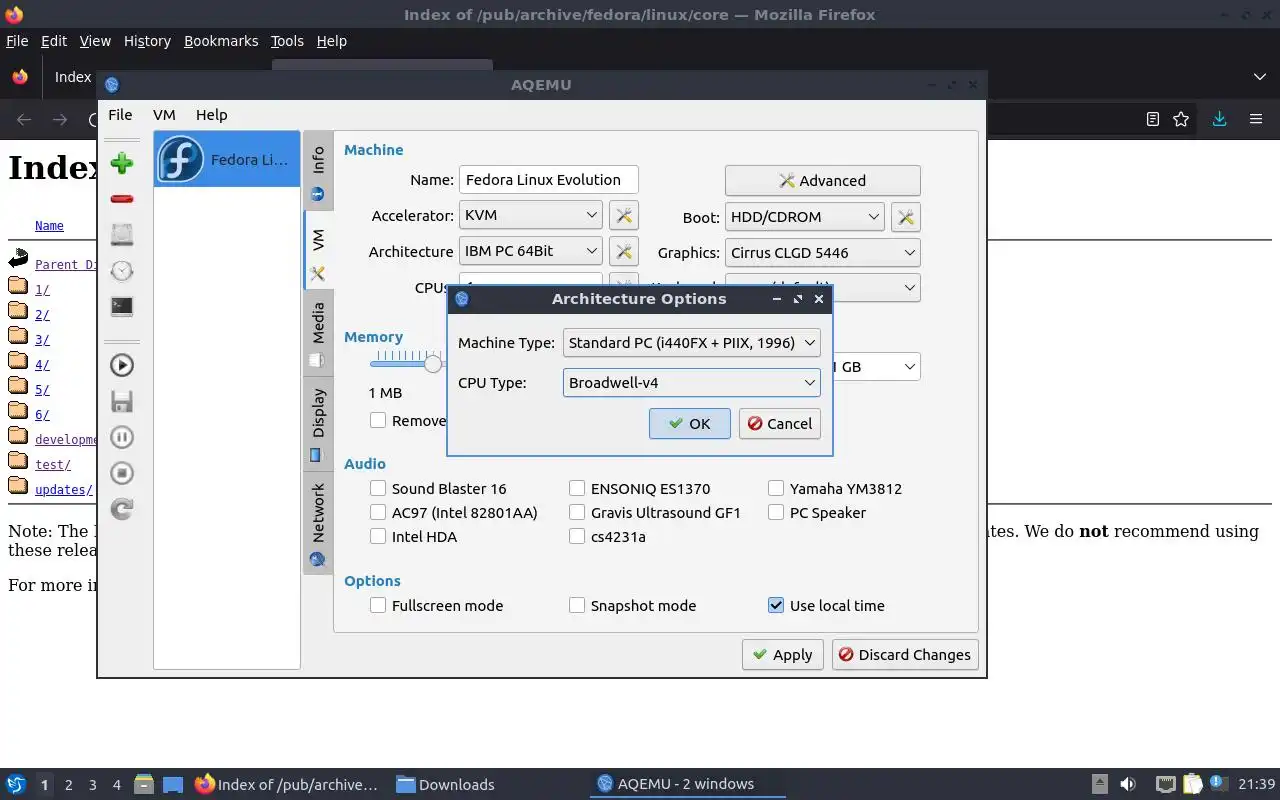Open AQEMU Help menu
This screenshot has width=1280, height=800.
tap(211, 114)
